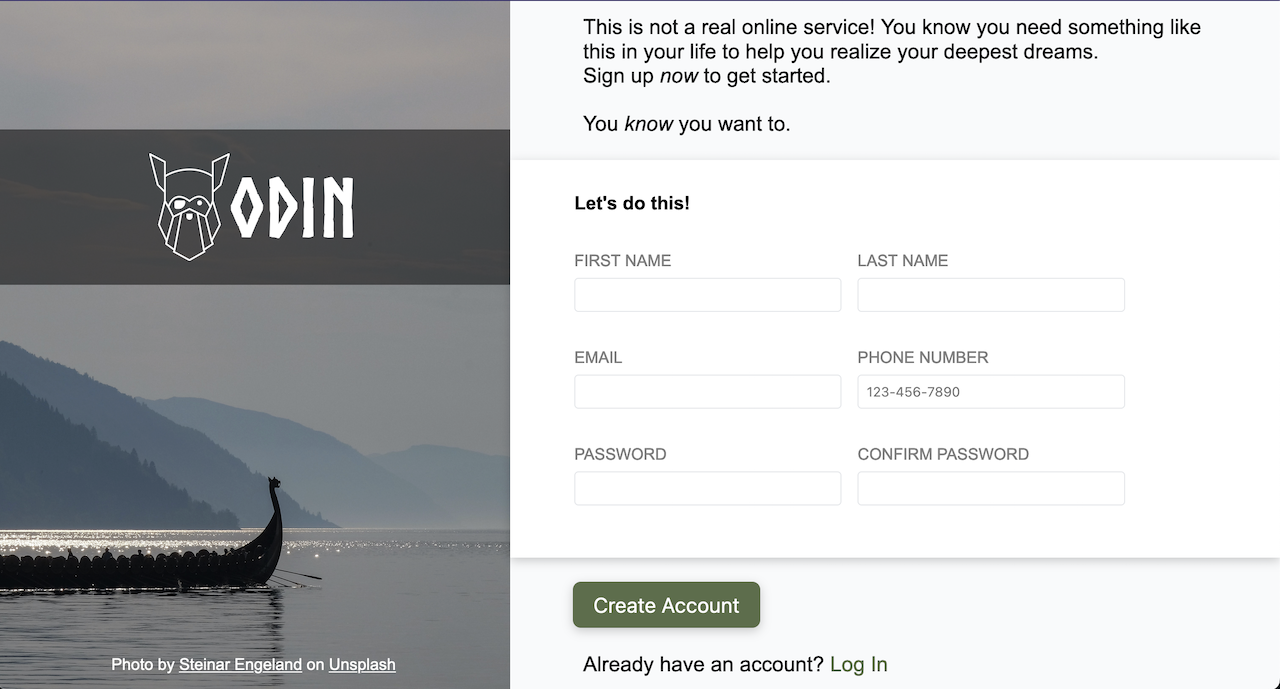Click inside the Last Name field
Viewport: 1280px width, 689px height.
click(x=990, y=294)
